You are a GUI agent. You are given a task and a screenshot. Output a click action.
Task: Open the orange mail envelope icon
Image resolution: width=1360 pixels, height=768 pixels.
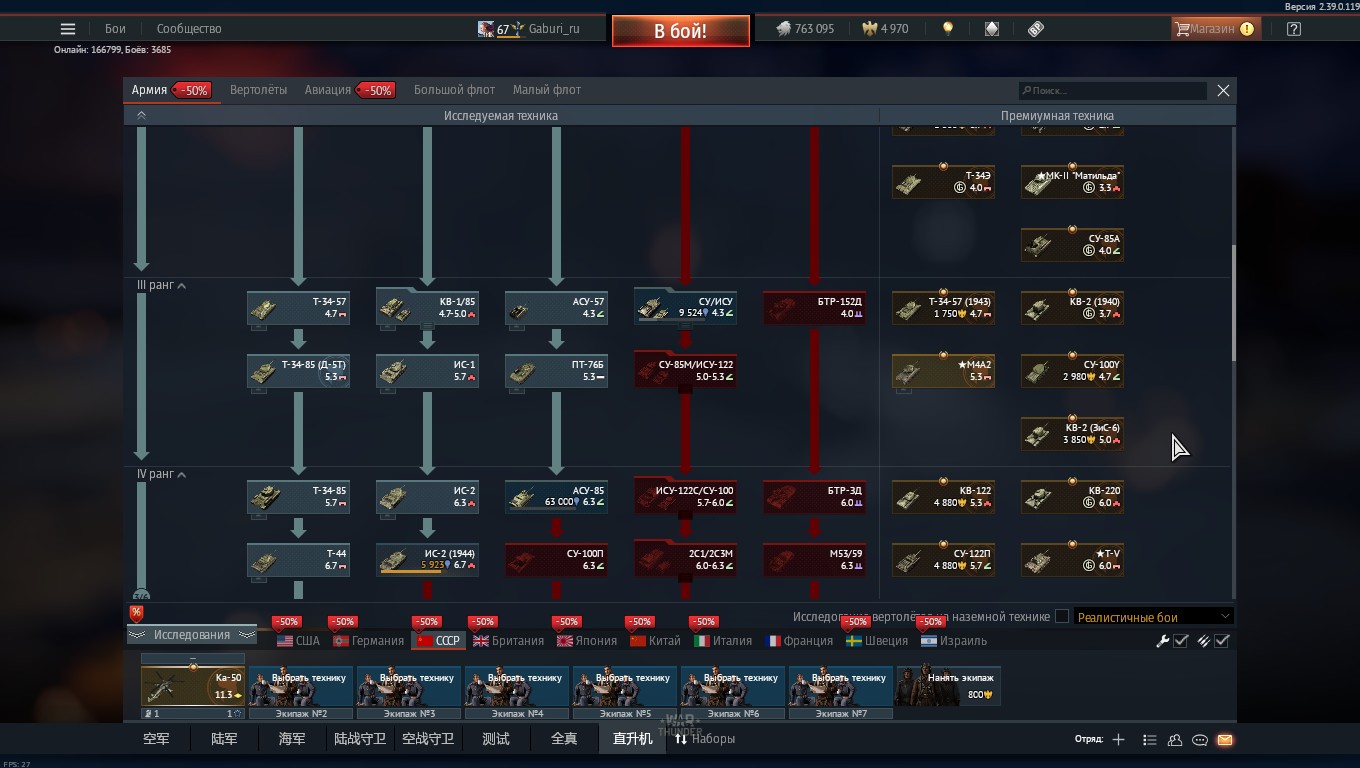point(1225,740)
